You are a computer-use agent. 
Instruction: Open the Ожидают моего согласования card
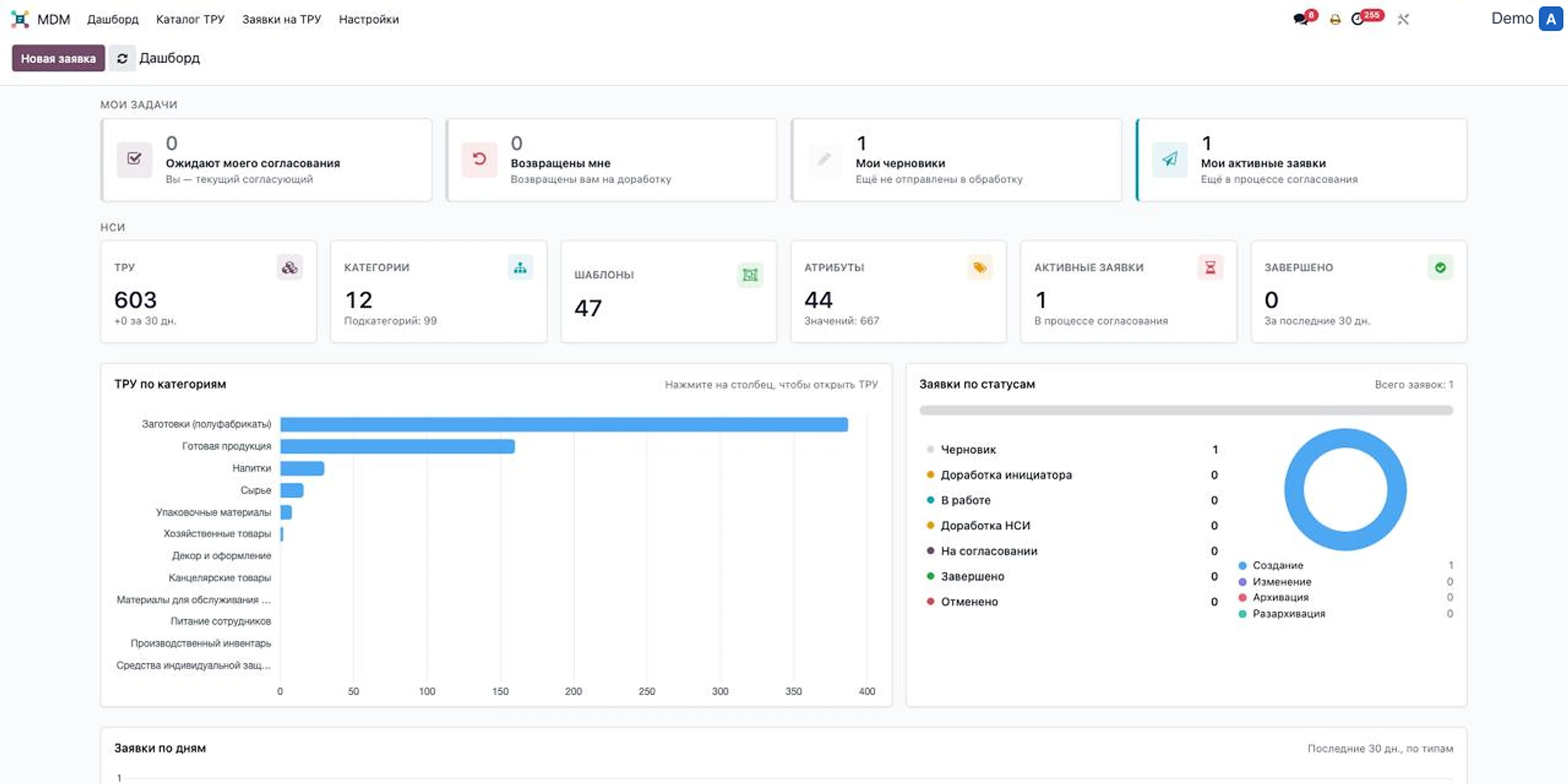pos(266,160)
